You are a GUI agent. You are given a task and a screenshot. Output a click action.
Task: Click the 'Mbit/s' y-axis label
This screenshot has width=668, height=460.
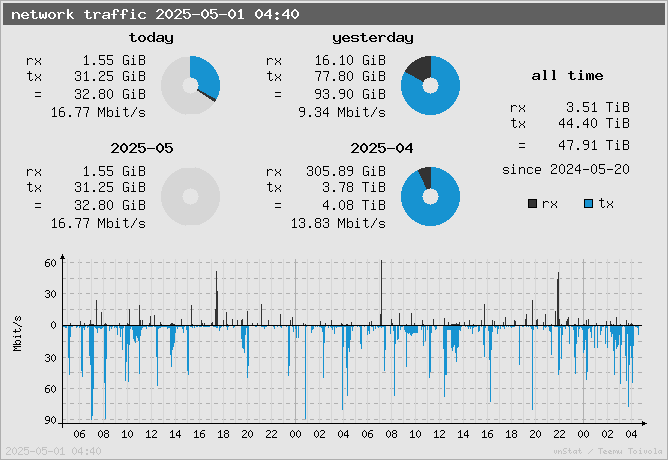[17, 334]
